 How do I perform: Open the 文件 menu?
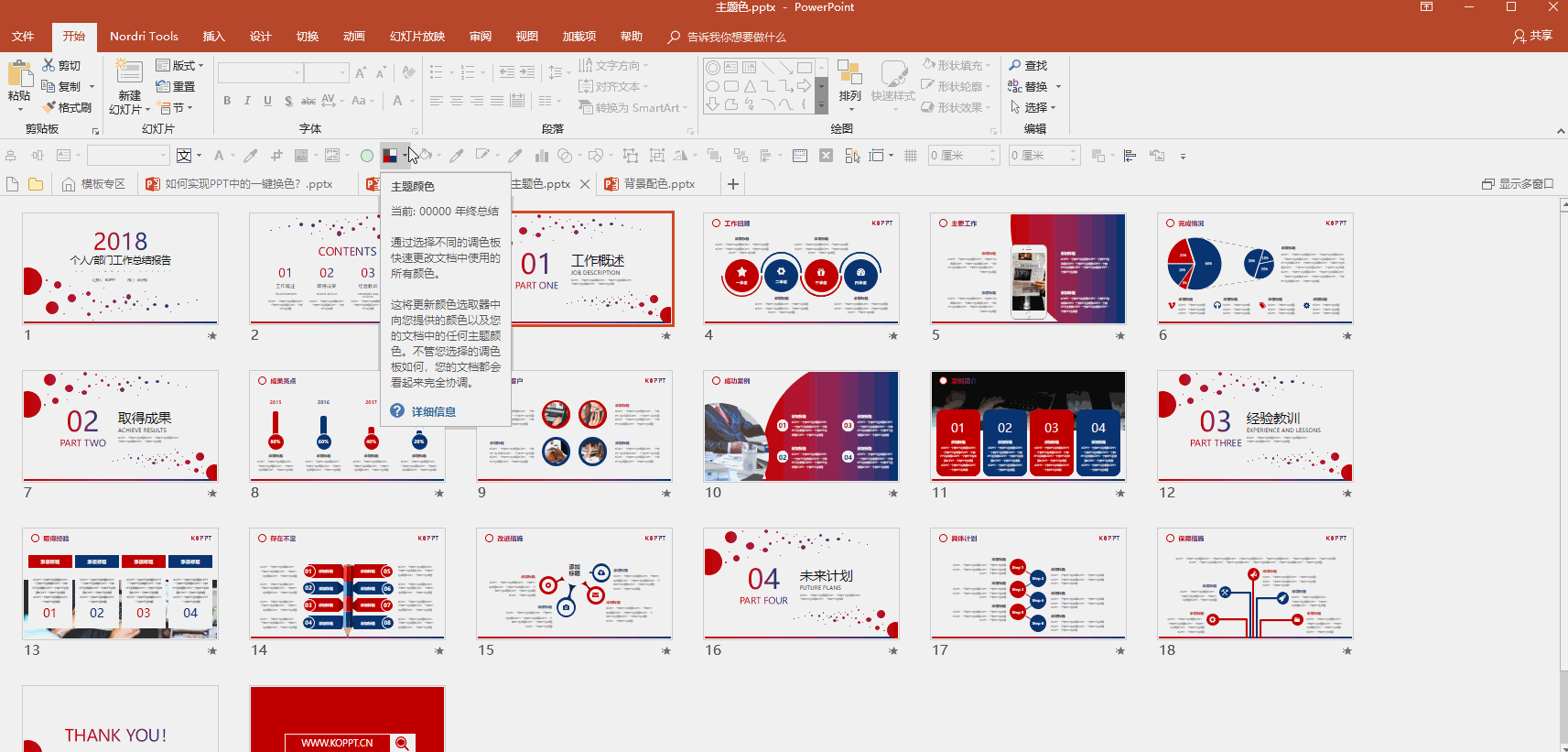(23, 37)
